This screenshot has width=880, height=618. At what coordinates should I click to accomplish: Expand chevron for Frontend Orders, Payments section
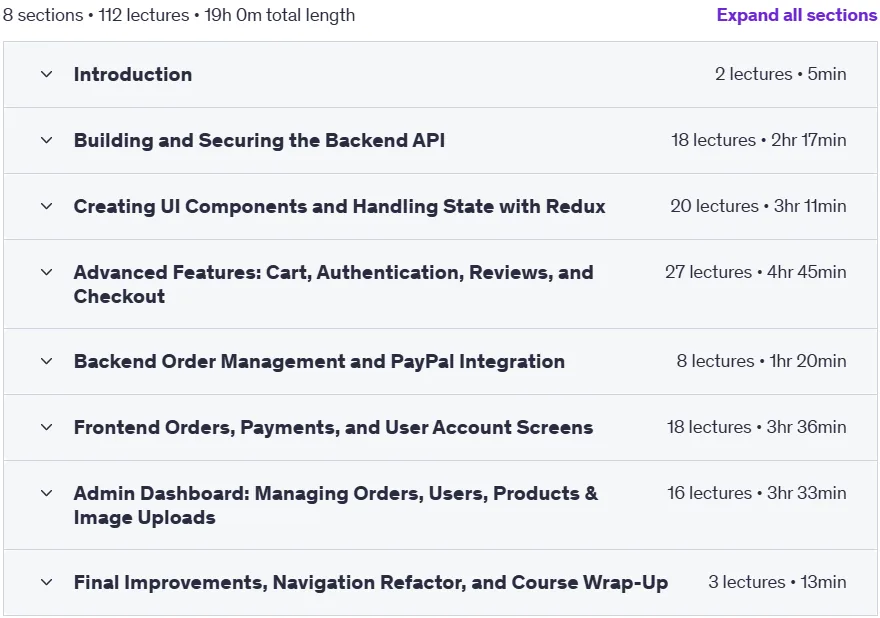point(47,427)
